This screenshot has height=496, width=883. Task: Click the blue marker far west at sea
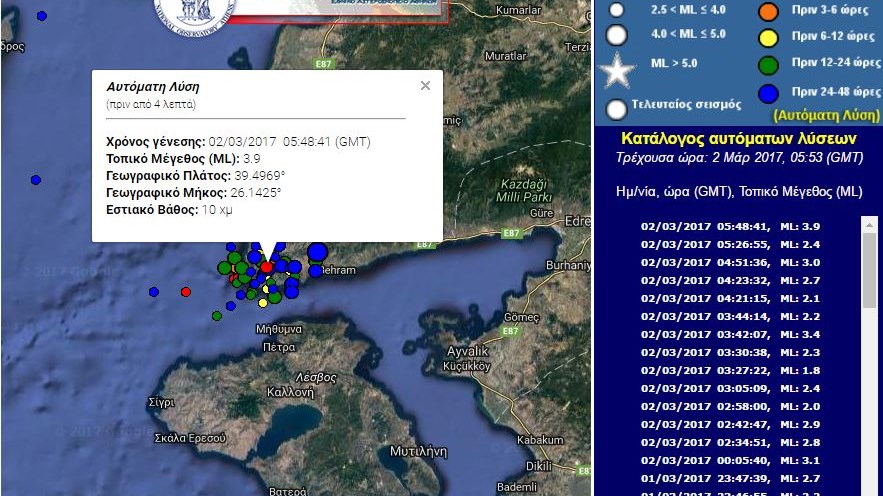coord(35,180)
